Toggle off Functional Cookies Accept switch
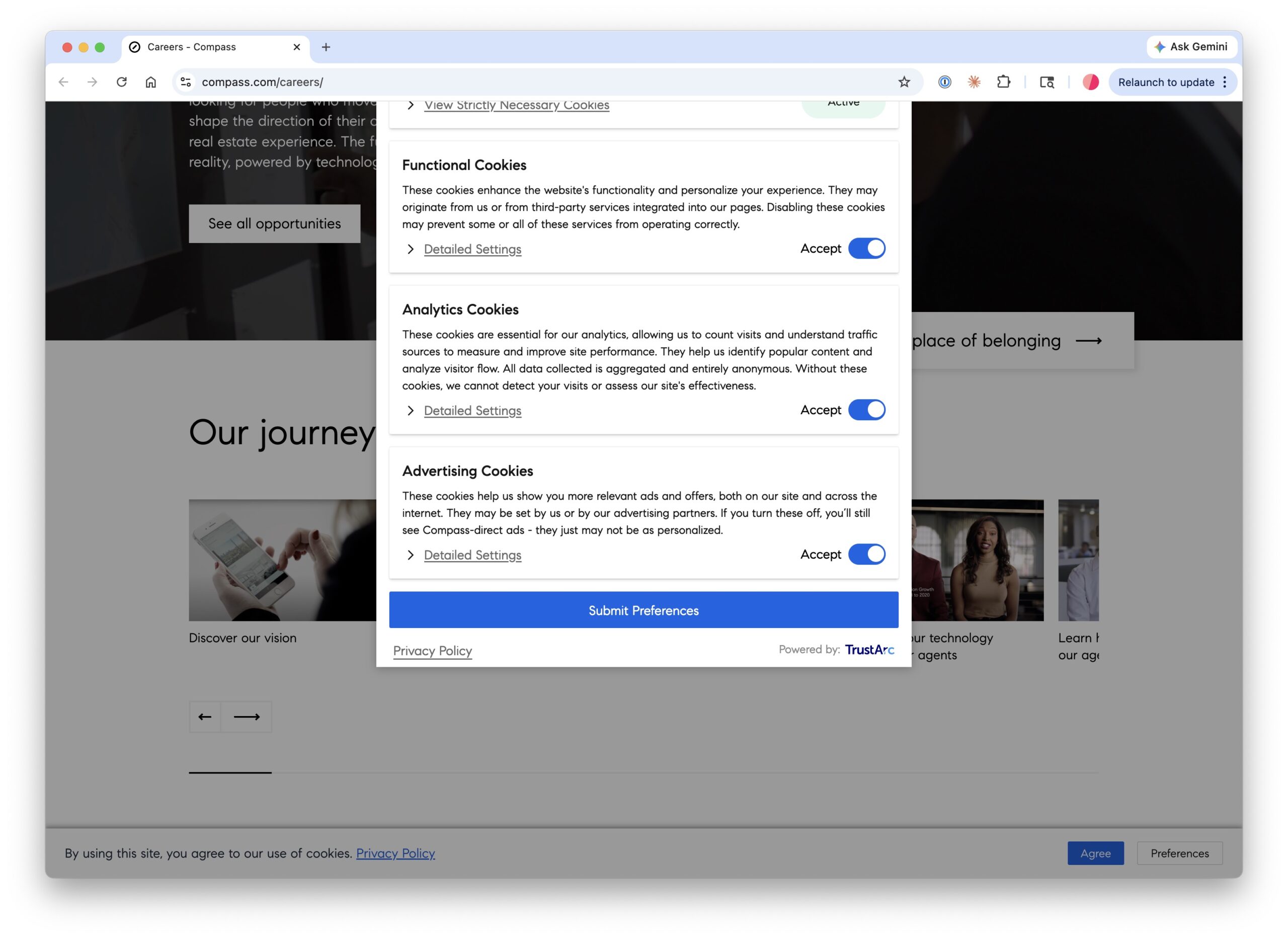The image size is (1288, 938). pyautogui.click(x=866, y=248)
